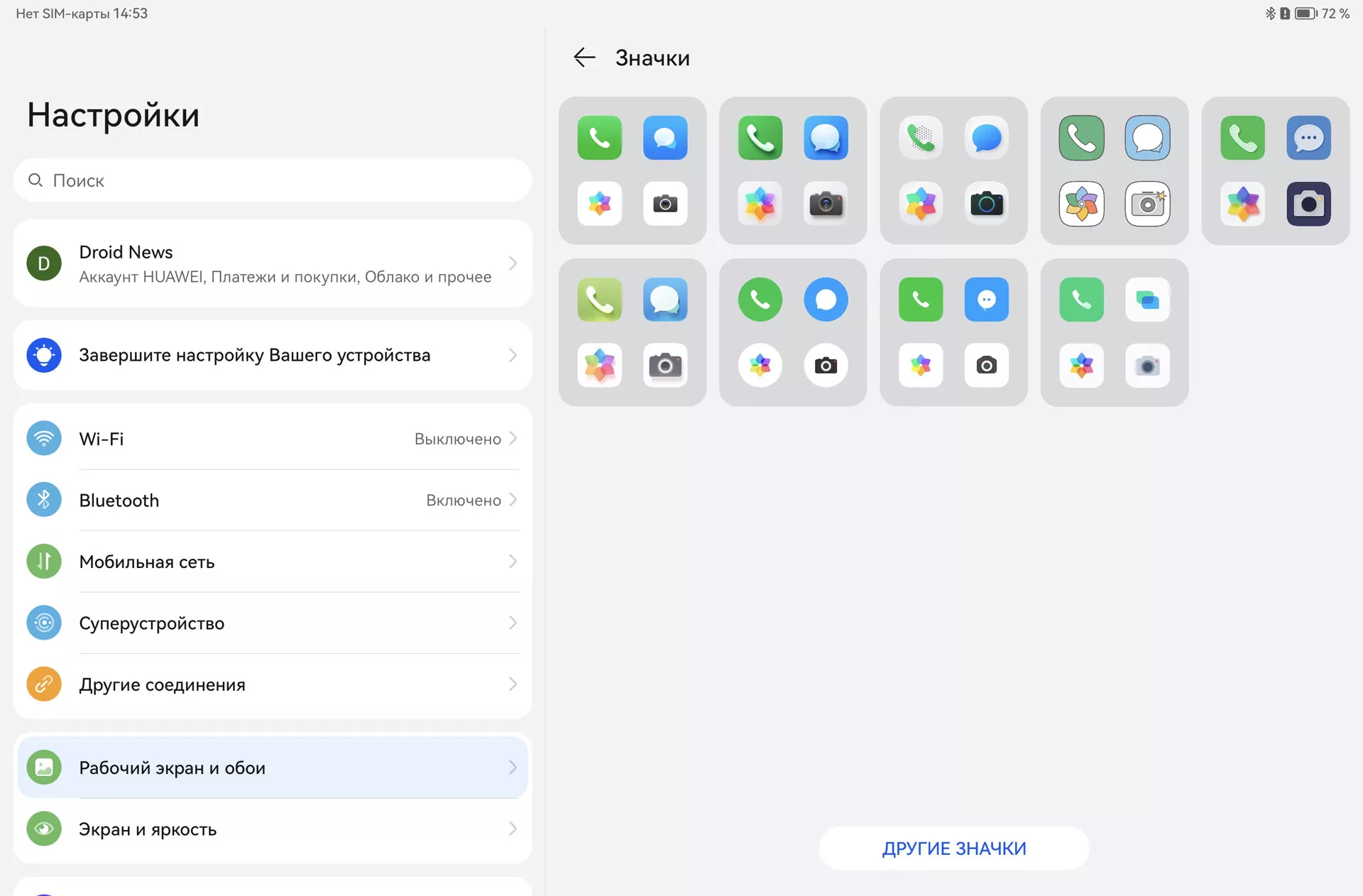Expand the Рабочий экран и обои chevron

click(x=513, y=767)
